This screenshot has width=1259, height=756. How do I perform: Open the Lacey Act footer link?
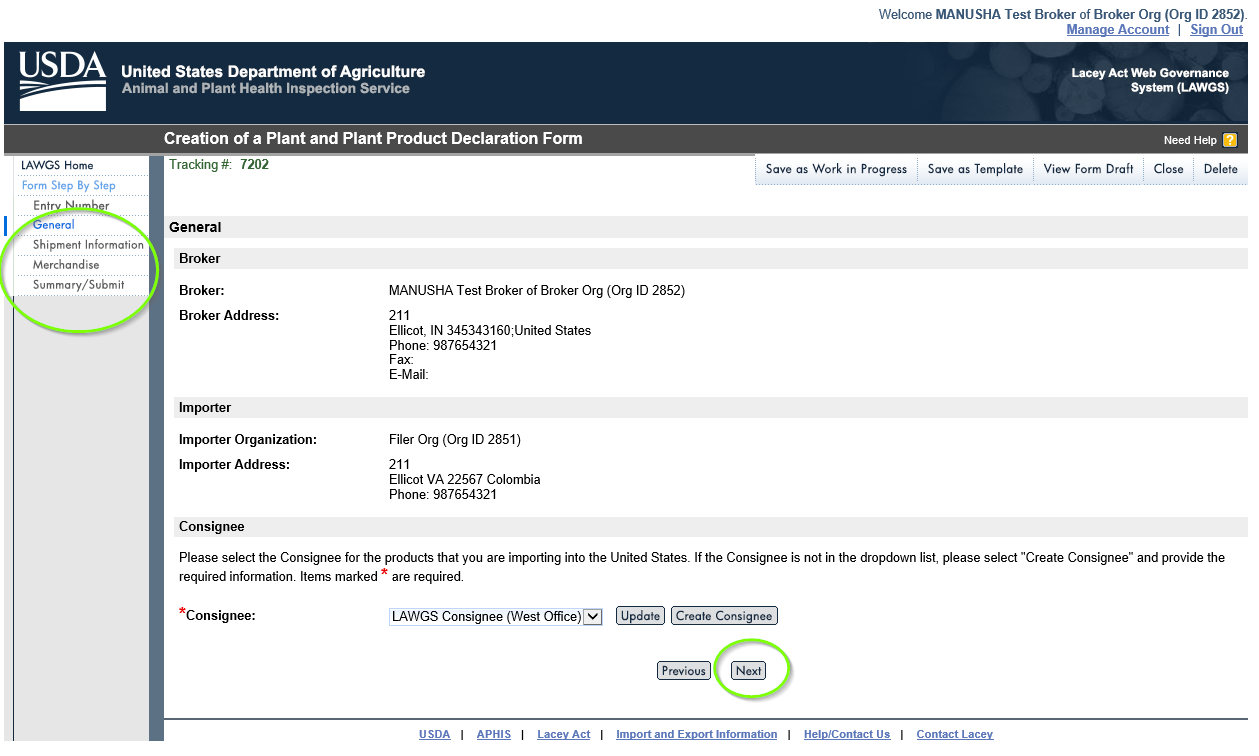[x=563, y=734]
